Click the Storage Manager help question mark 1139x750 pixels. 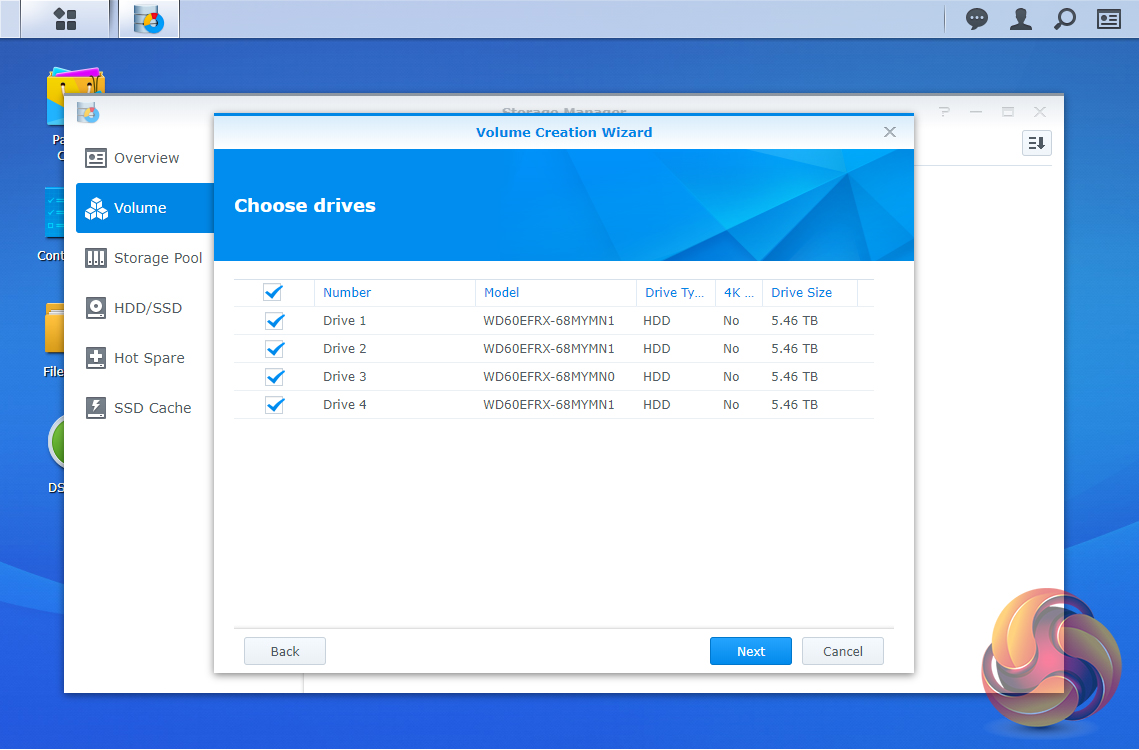tap(944, 111)
